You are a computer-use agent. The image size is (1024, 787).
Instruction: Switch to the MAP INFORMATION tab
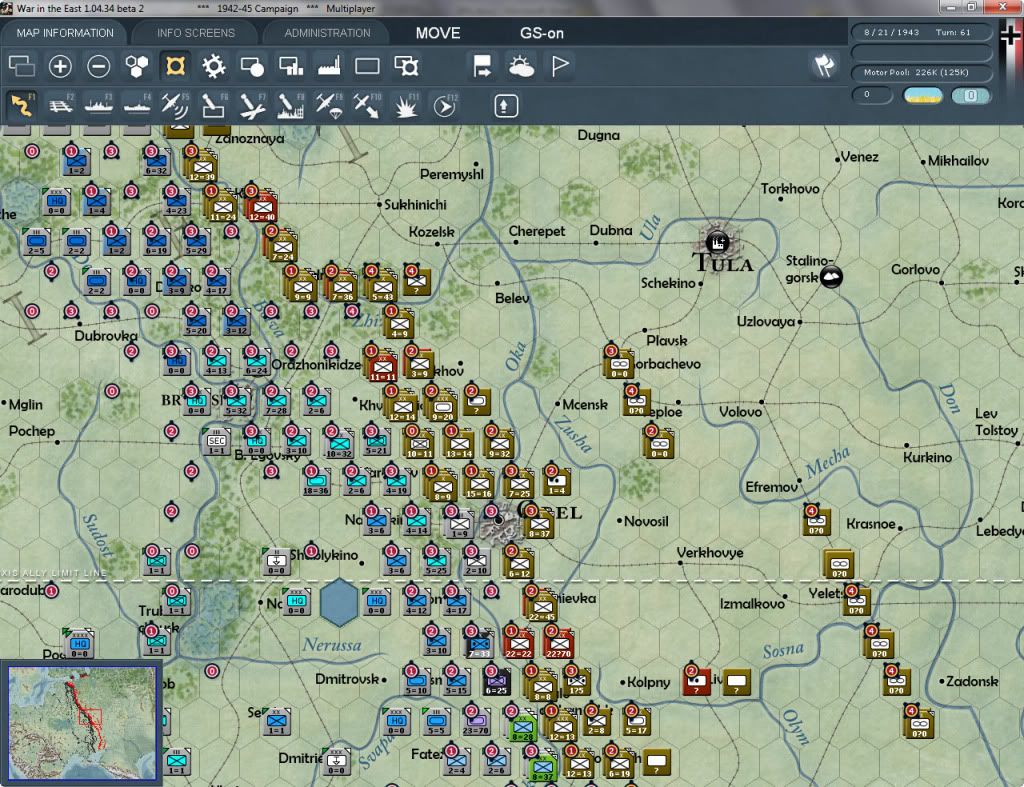(x=65, y=33)
